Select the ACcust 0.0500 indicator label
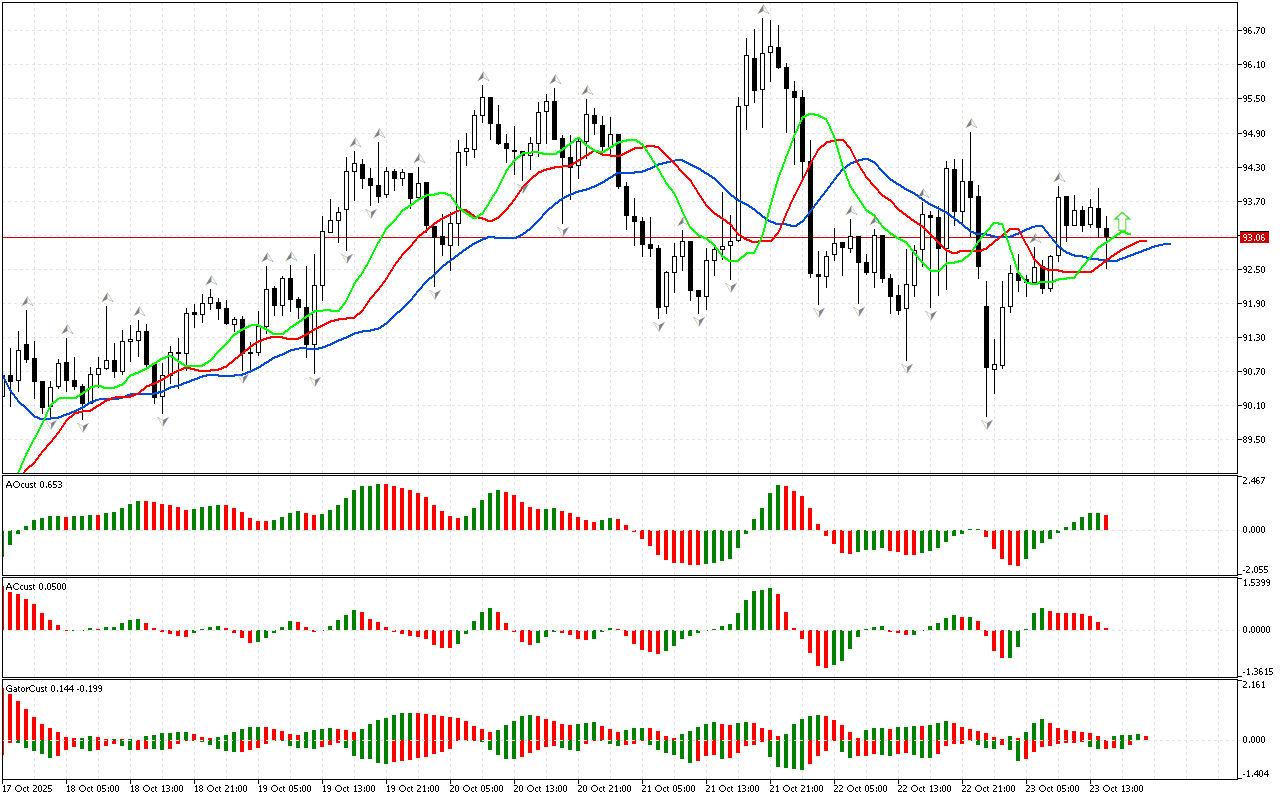This screenshot has width=1280, height=800. coord(36,586)
